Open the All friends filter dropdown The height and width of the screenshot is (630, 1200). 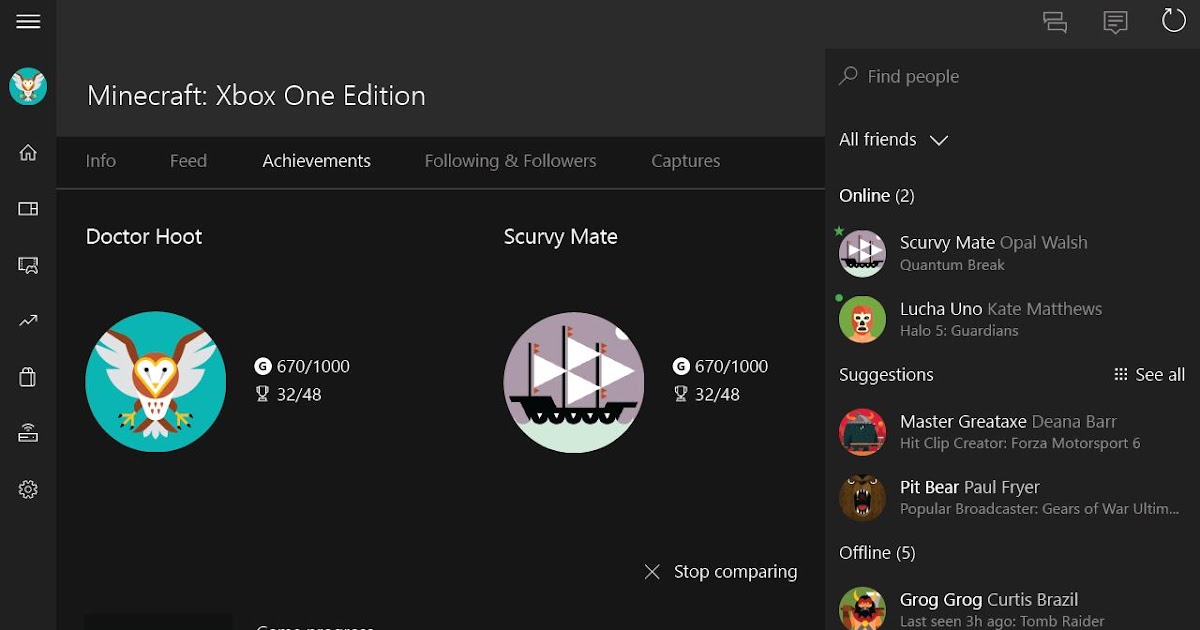click(893, 140)
